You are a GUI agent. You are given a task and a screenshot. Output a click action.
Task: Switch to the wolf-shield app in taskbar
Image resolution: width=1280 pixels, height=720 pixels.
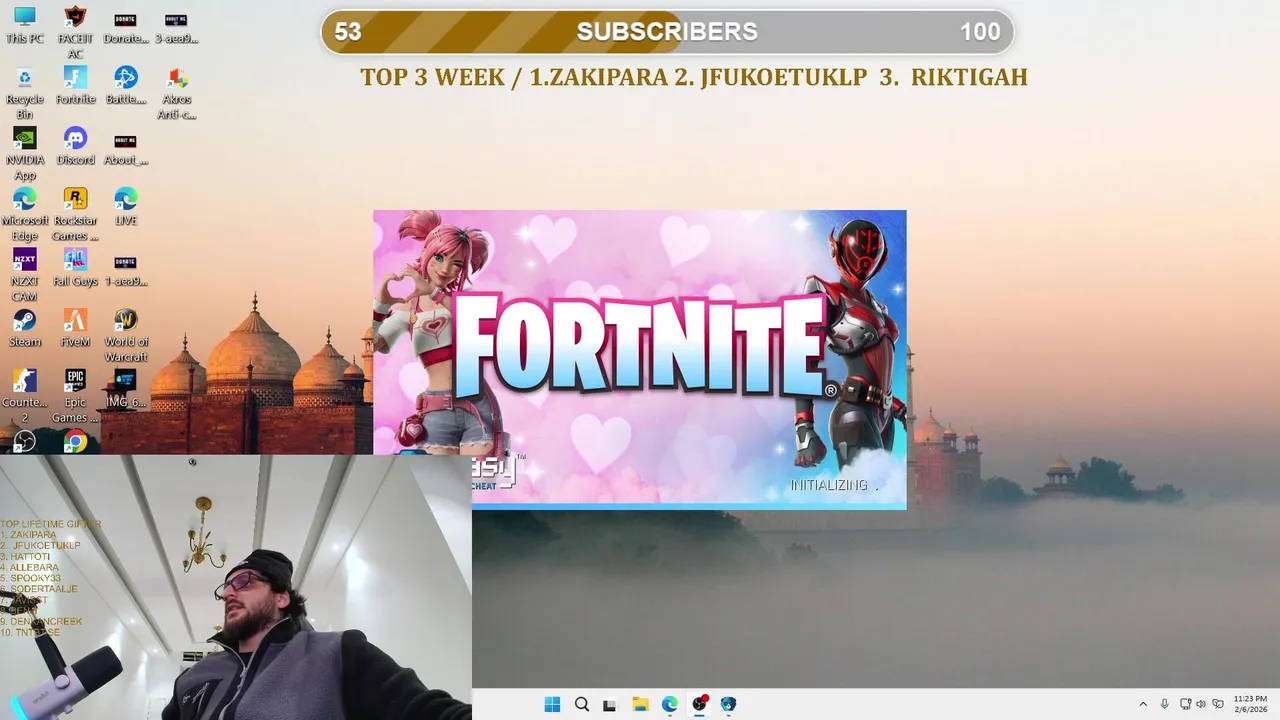(728, 704)
